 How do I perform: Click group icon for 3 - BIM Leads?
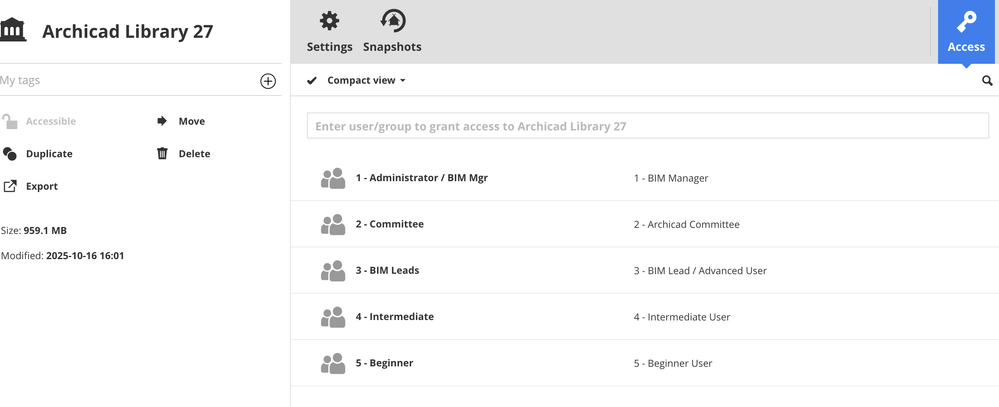tap(333, 271)
